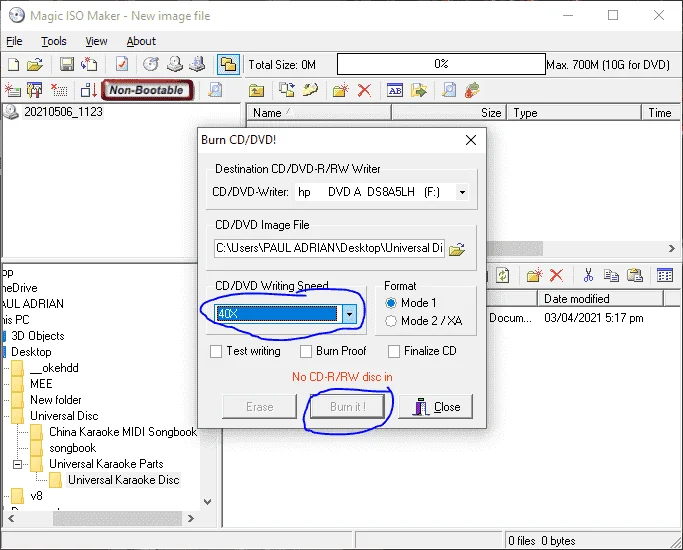The image size is (683, 550).
Task: Click the magnifier search icon beside the Extract icon
Action: (449, 90)
